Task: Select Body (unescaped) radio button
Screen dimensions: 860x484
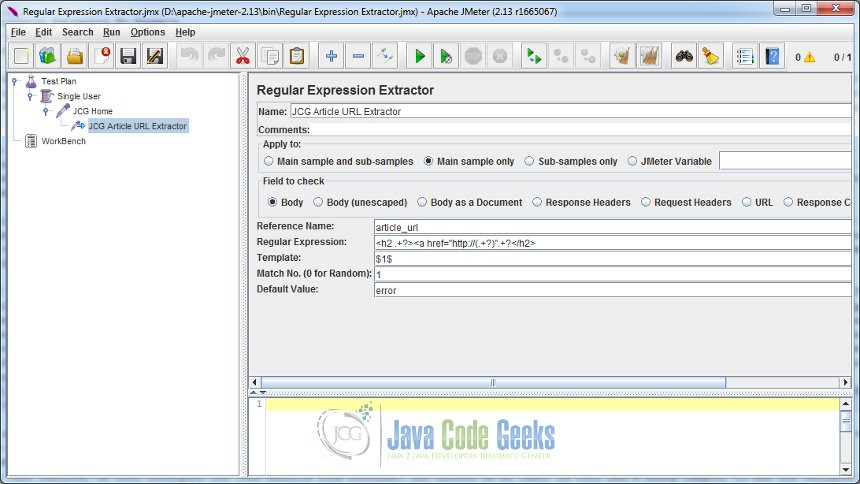Action: (318, 202)
